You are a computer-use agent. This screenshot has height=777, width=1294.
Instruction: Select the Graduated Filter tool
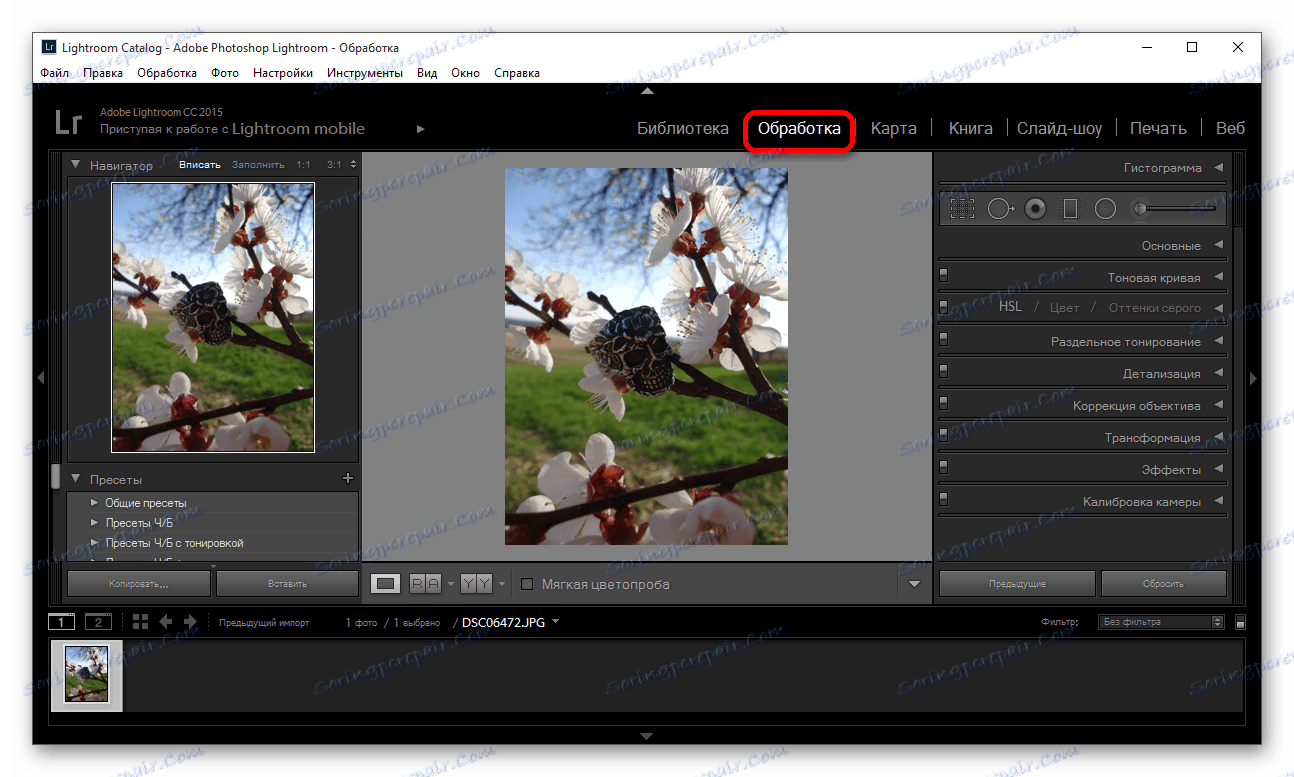click(1070, 208)
